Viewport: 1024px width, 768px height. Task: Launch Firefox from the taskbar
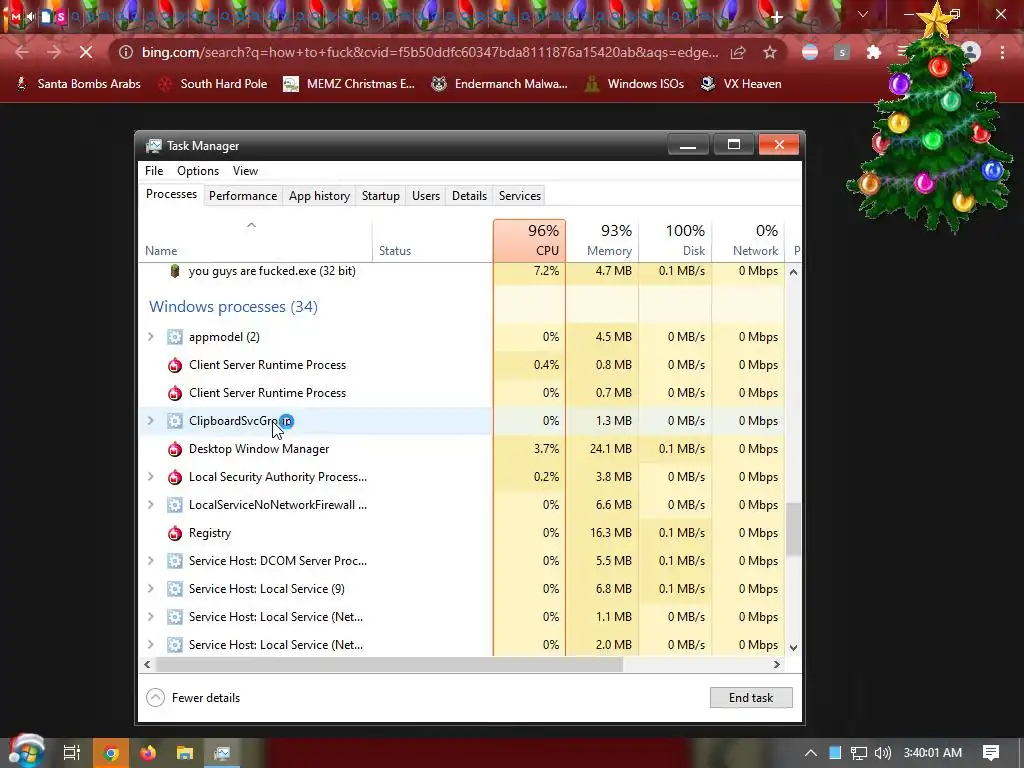[148, 753]
